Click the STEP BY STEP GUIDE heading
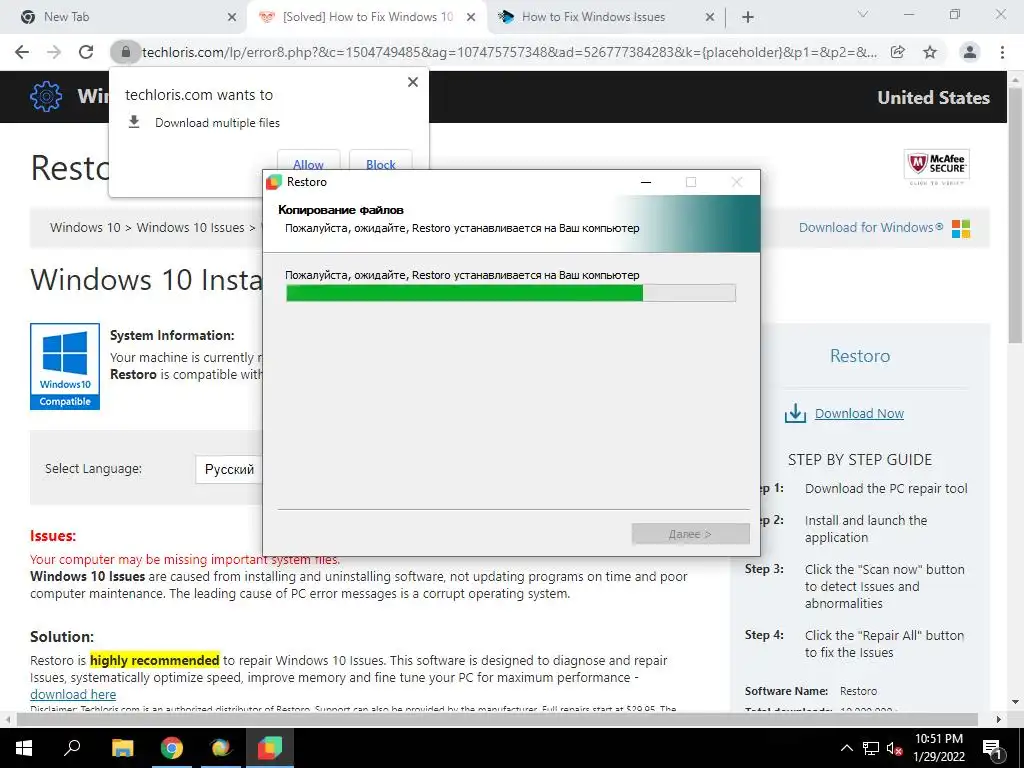The image size is (1024, 768). pos(859,460)
